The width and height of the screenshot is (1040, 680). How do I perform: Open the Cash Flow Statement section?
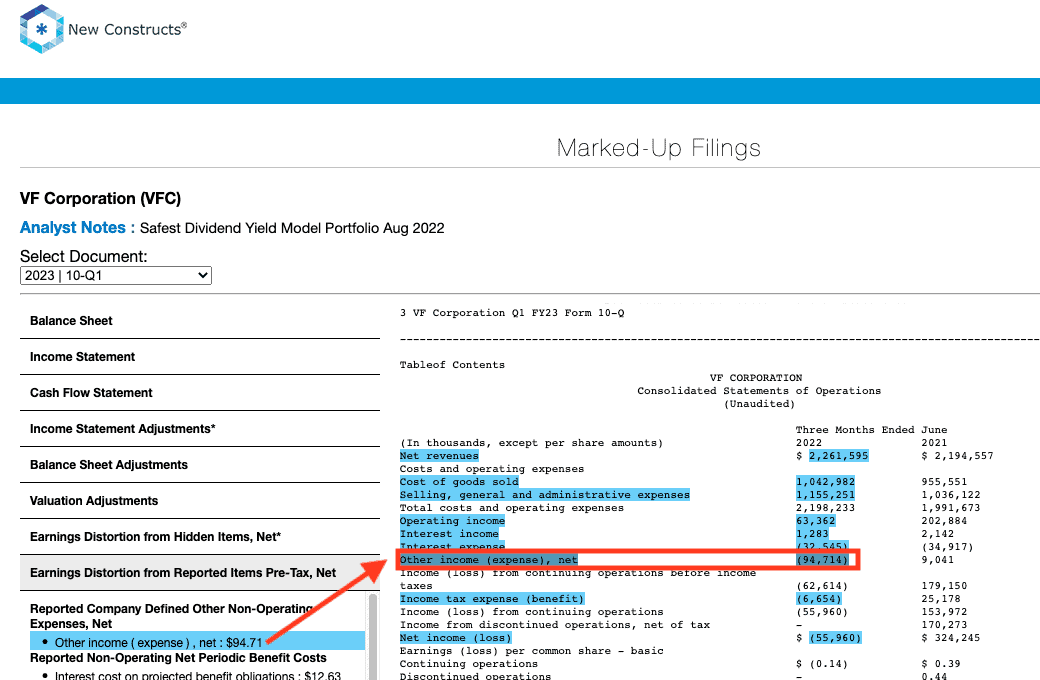click(200, 393)
